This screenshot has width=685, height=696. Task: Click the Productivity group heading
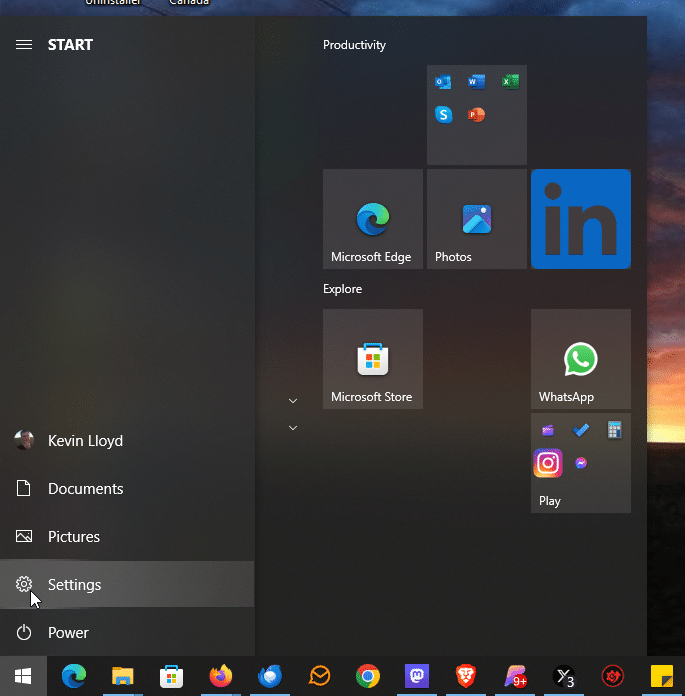click(x=354, y=45)
